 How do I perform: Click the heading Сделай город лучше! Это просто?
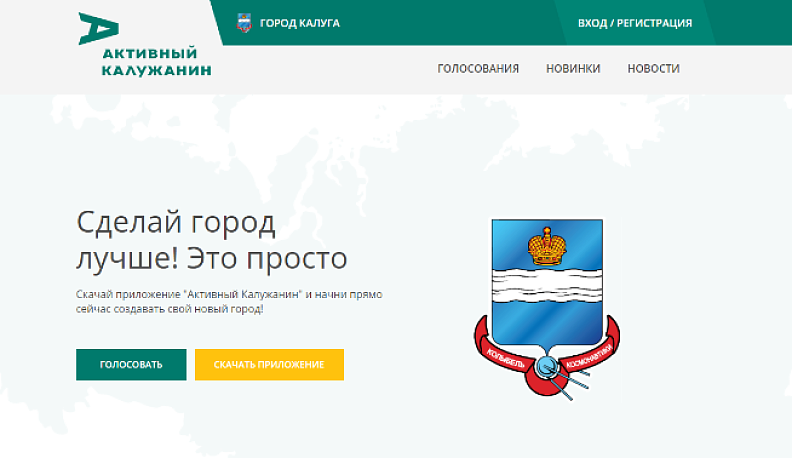pos(212,240)
